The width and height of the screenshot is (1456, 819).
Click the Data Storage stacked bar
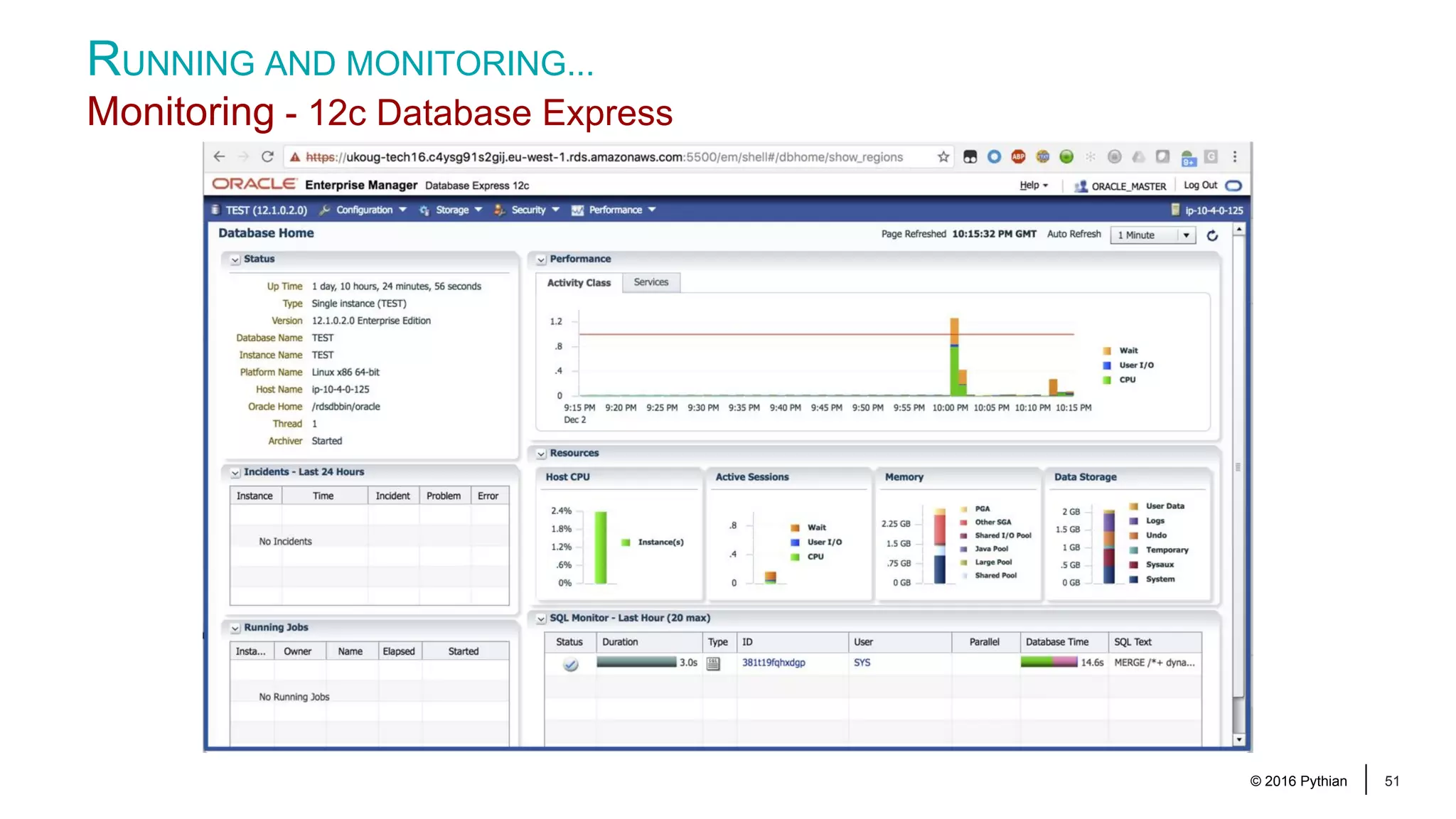click(x=1109, y=546)
